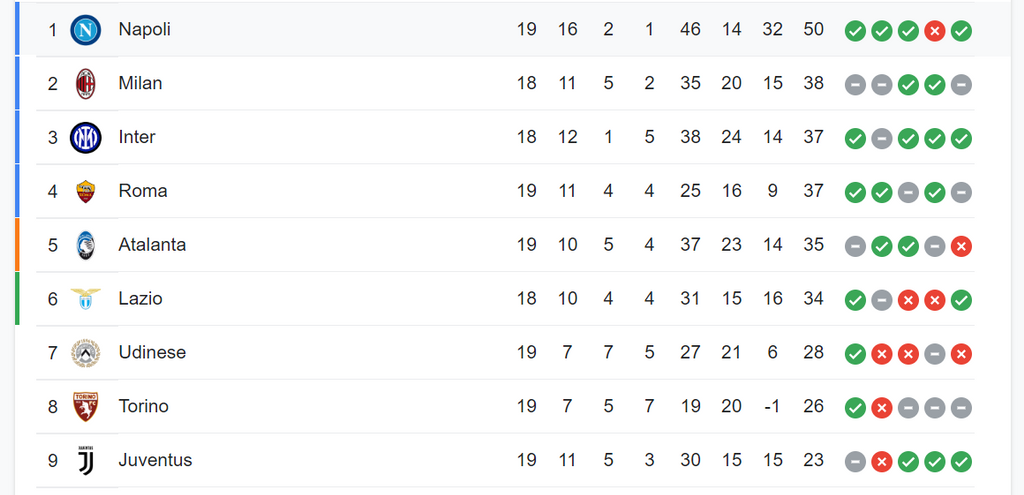Click the Milan club crest
Viewport: 1024px width, 495px height.
86,84
